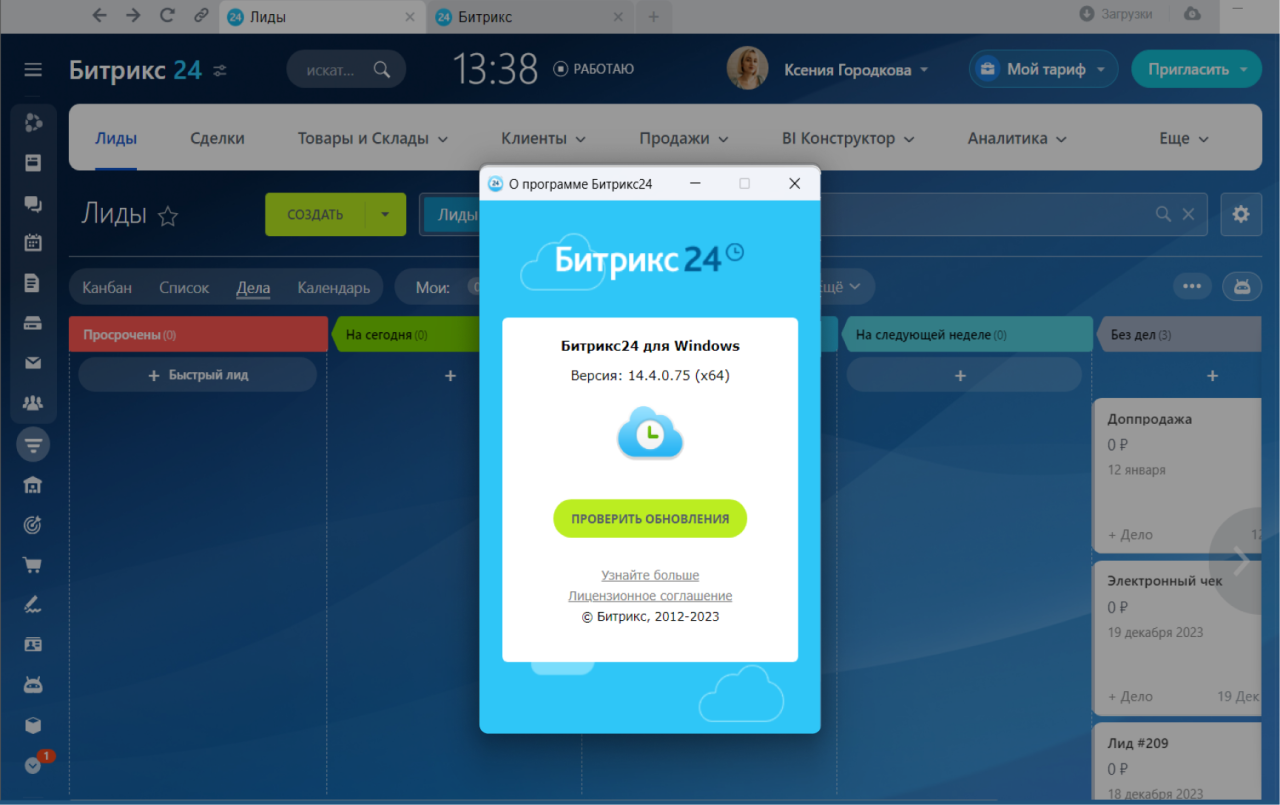Click ПРОВЕРИТЬ ОБНОВЛЕНИЯ button
Viewport: 1280px width, 805px height.
pyautogui.click(x=650, y=519)
